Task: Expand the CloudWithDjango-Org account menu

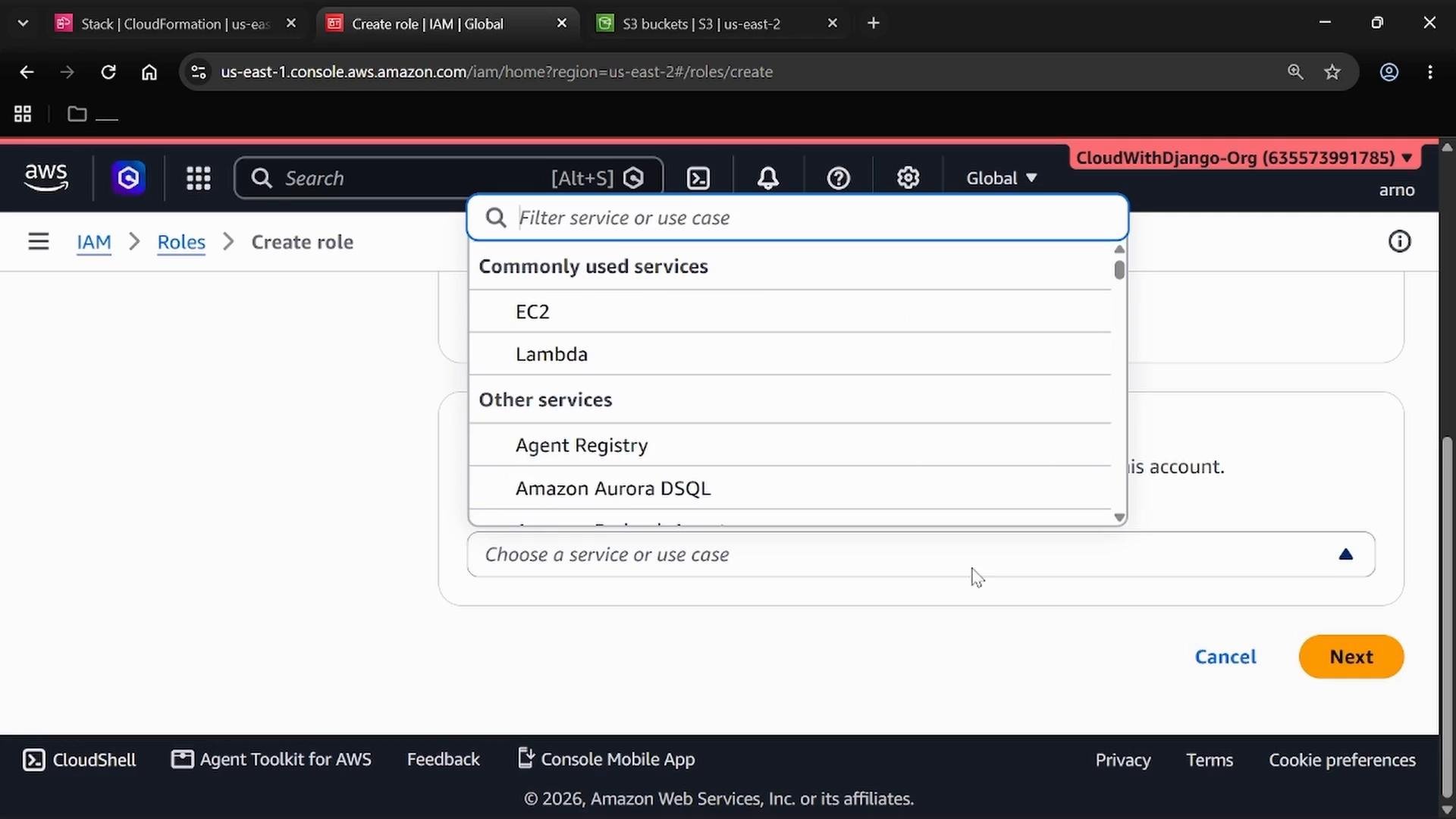Action: point(1244,158)
